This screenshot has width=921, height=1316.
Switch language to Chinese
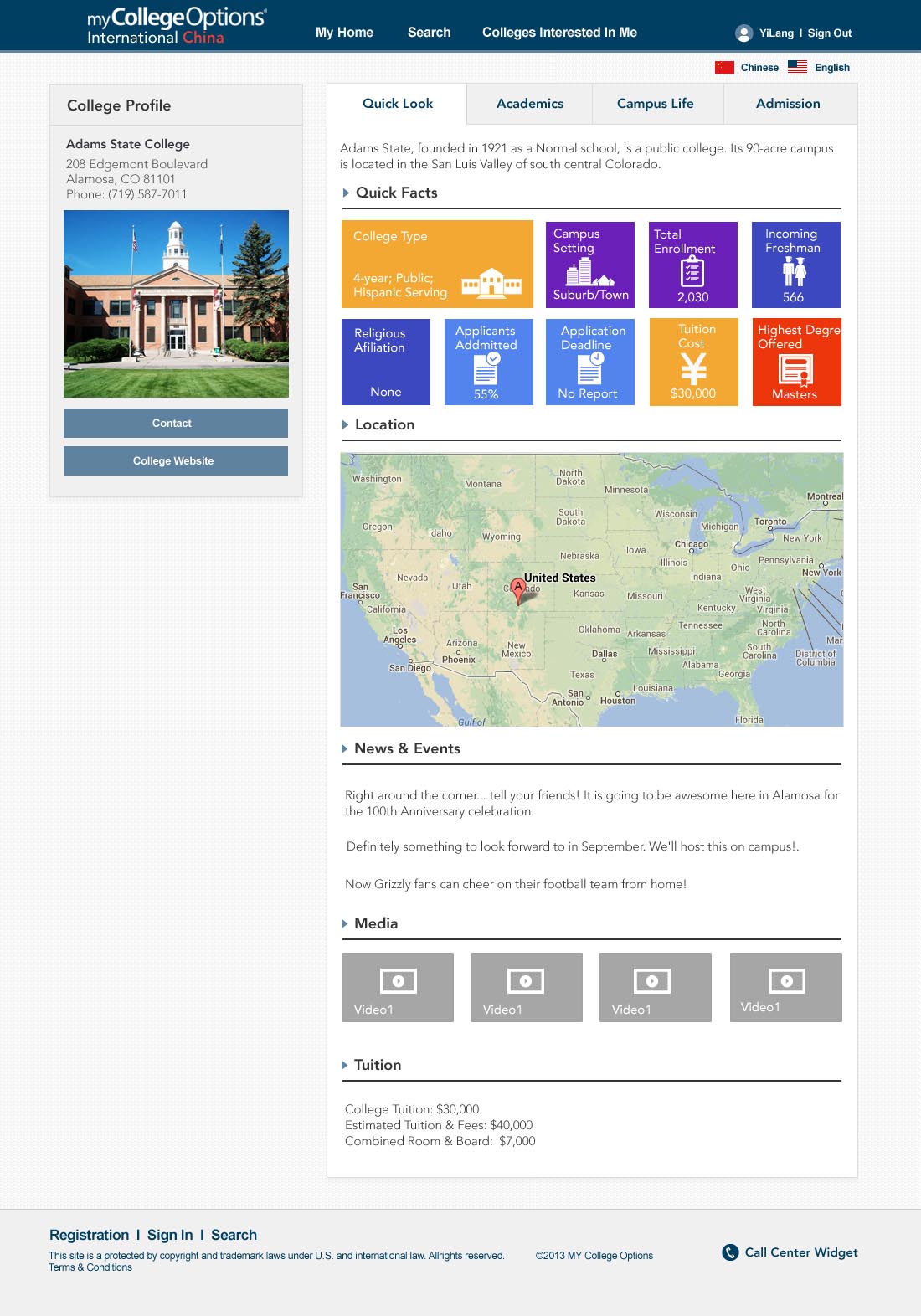coord(759,68)
